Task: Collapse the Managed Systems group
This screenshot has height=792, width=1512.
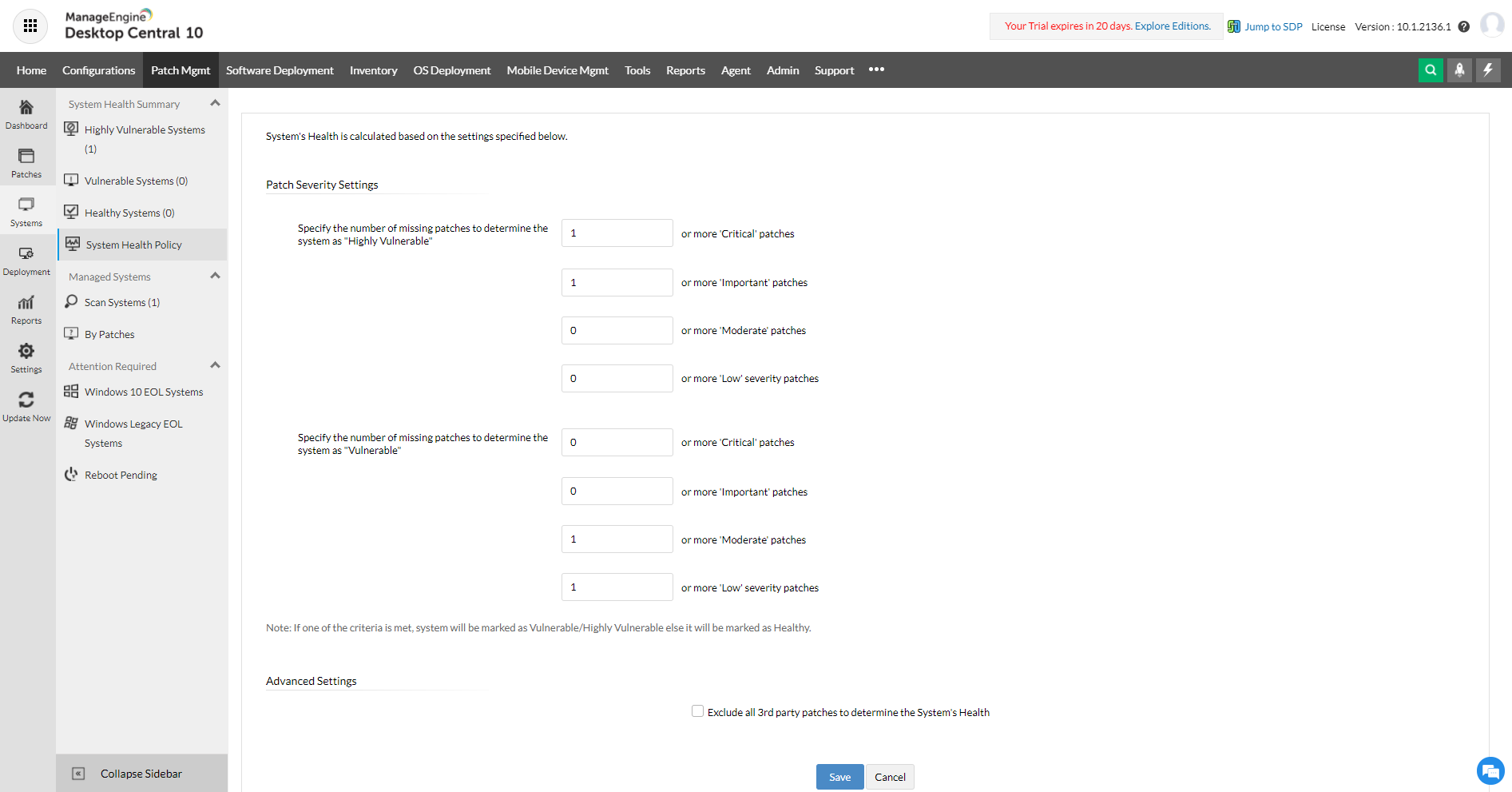Action: pos(214,275)
